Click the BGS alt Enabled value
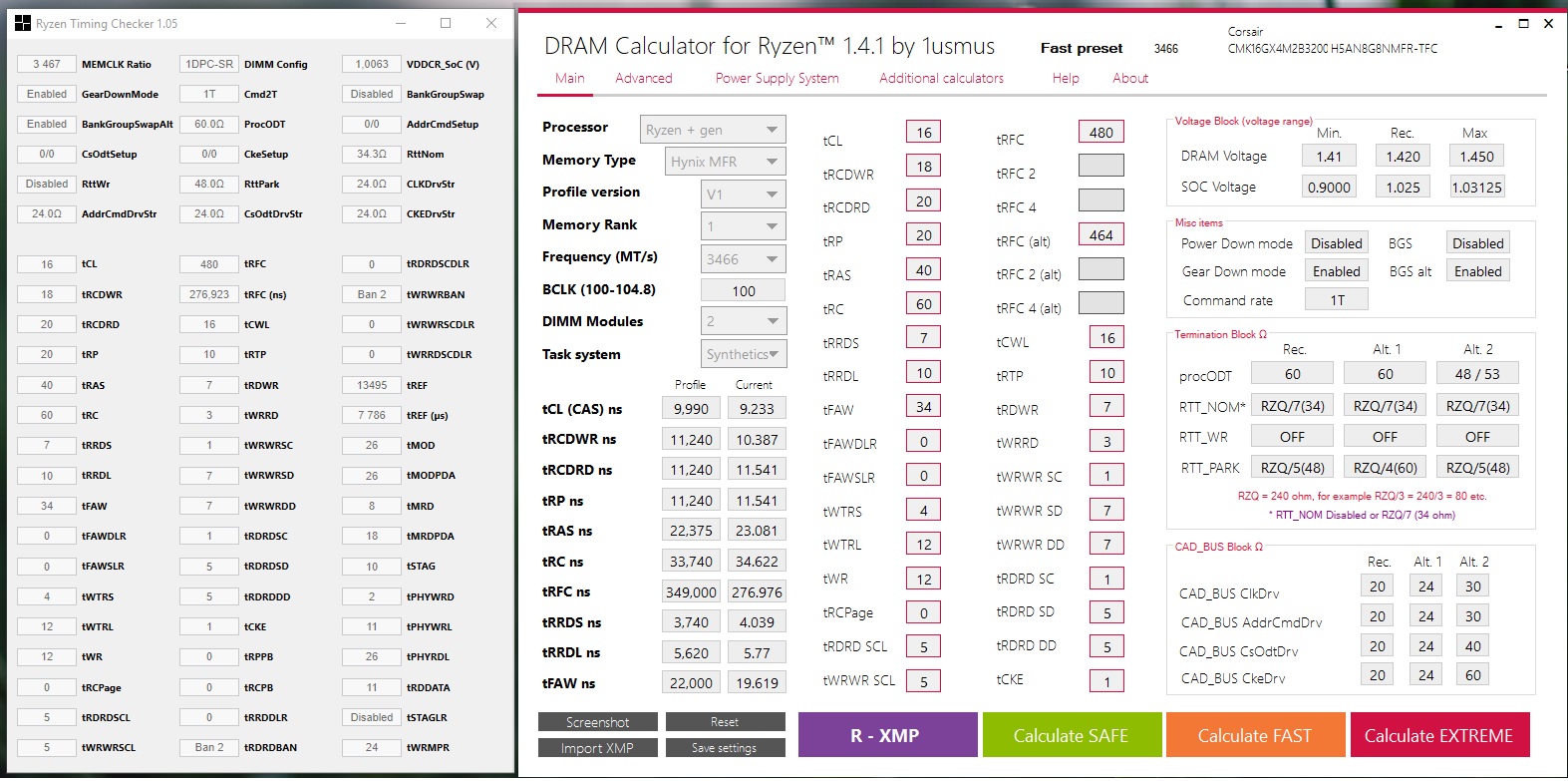Viewport: 1568px width, 781px height. 1477,271
